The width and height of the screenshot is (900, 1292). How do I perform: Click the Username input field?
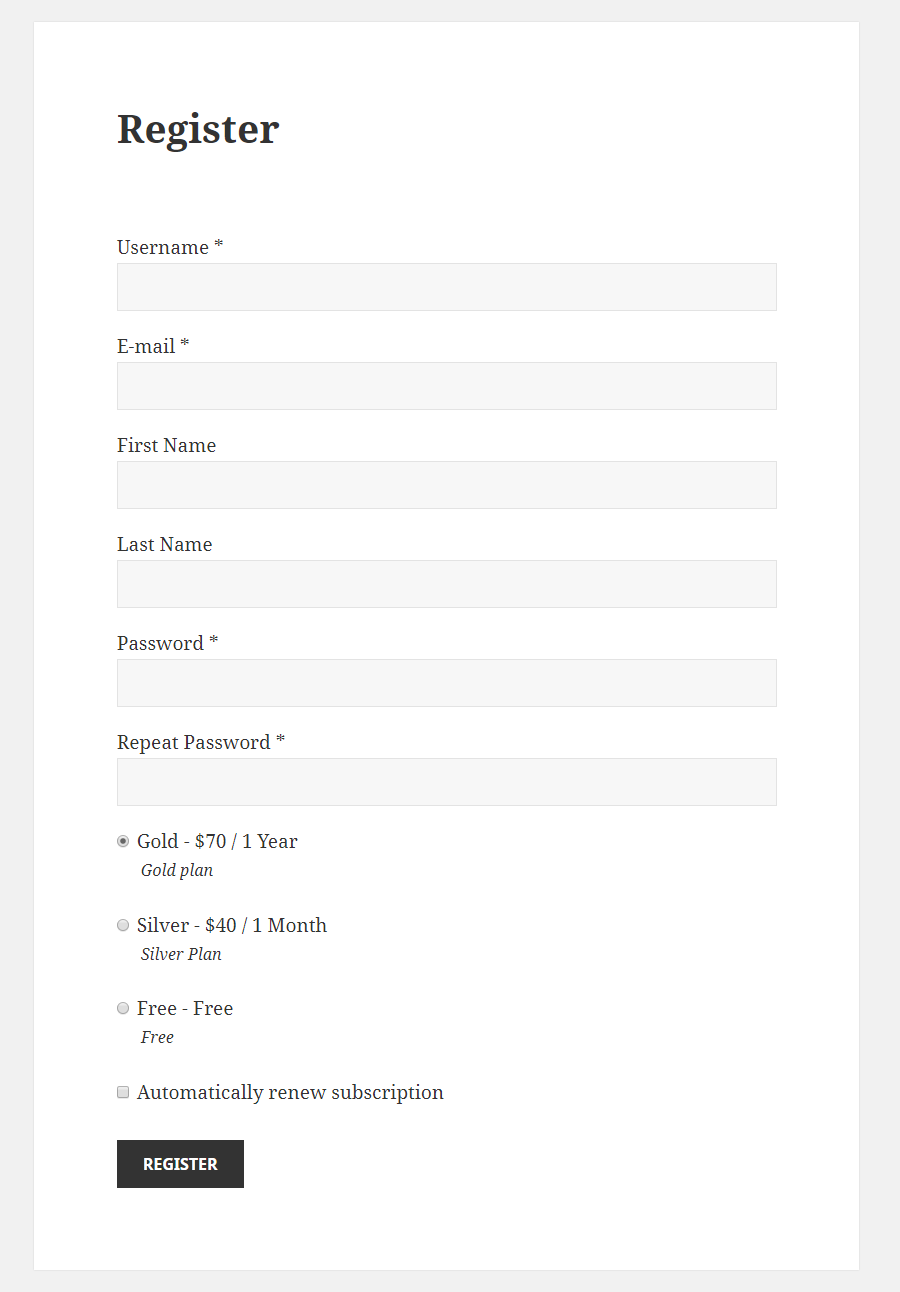446,287
